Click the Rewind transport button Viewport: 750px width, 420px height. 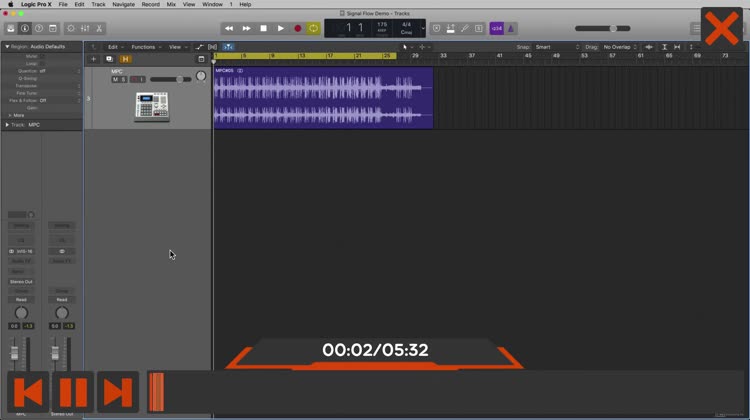(x=229, y=28)
